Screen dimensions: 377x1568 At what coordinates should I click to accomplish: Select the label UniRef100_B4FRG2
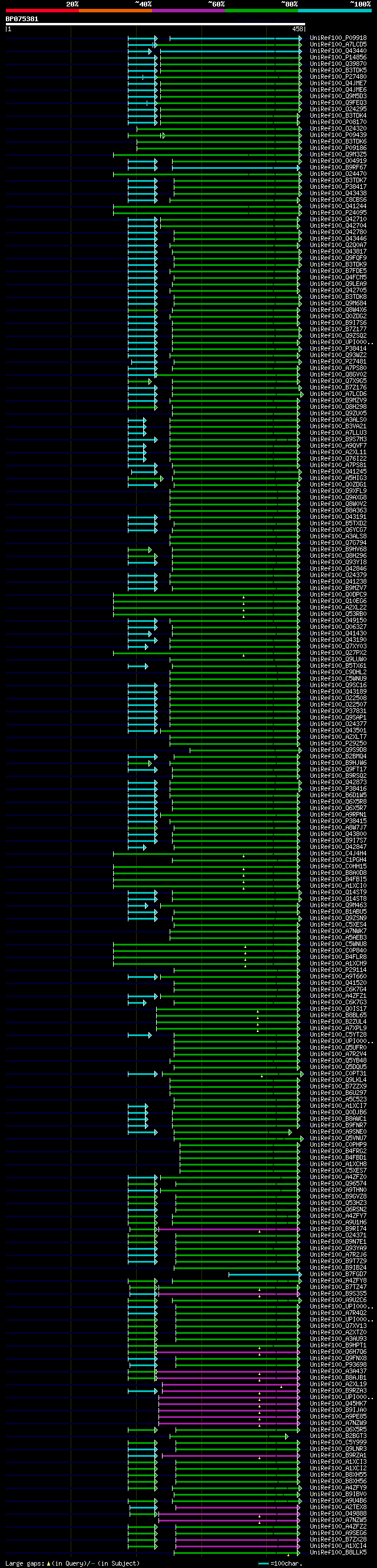point(338,1151)
